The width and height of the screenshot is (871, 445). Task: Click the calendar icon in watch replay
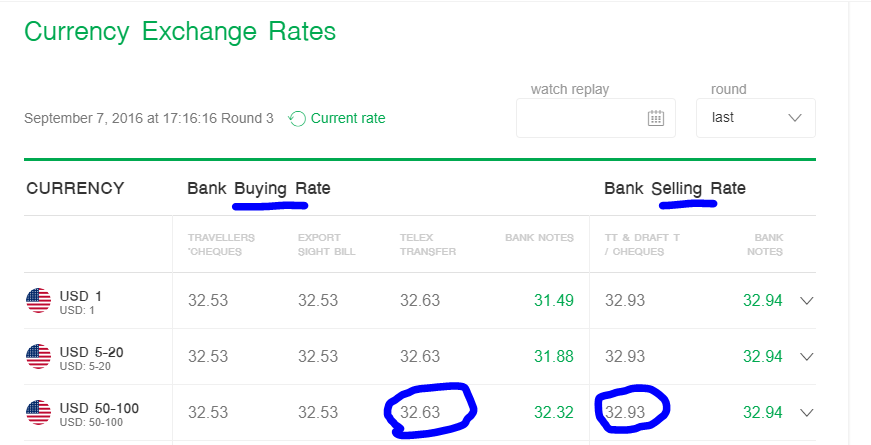656,118
